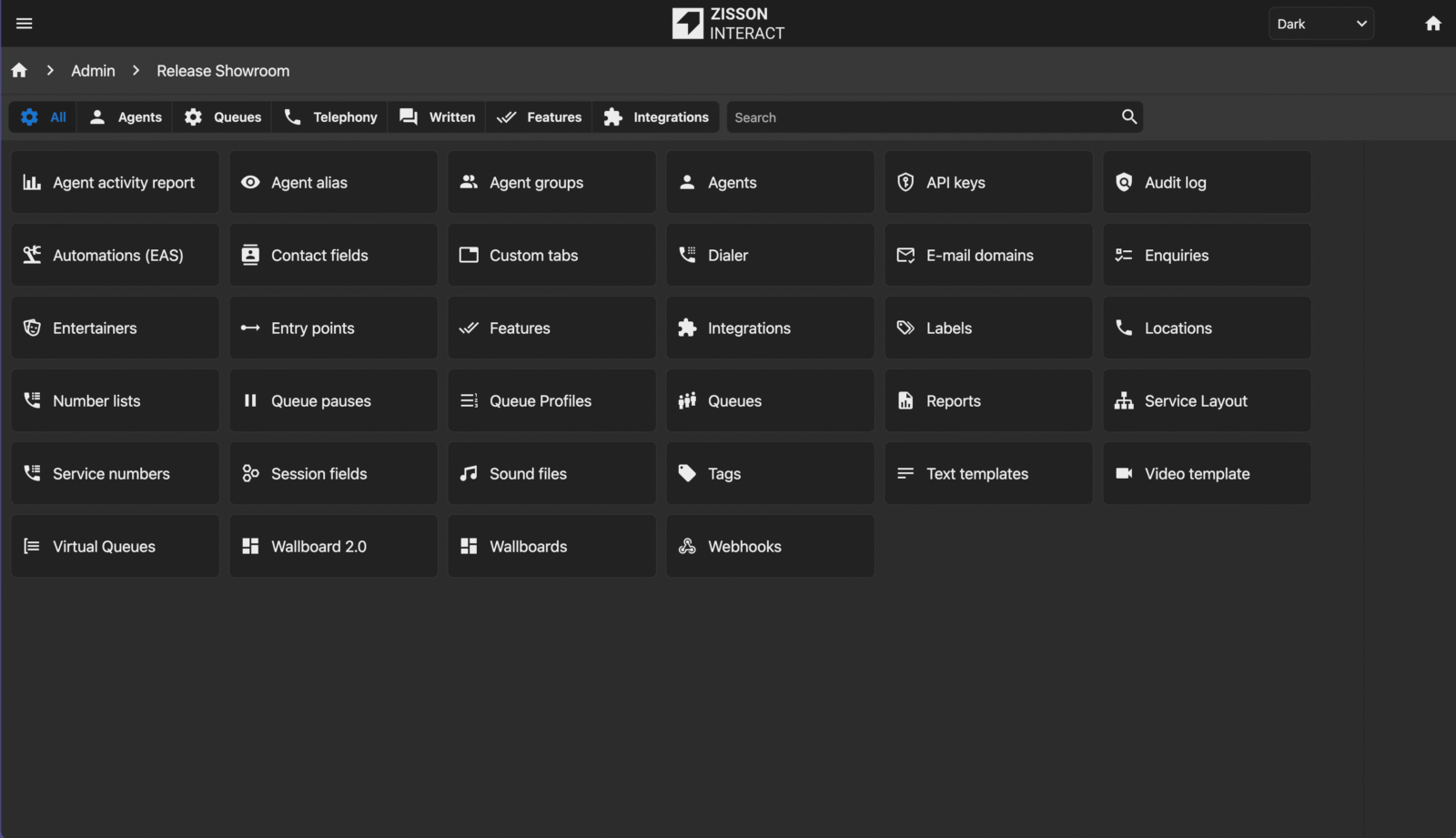Click the pause icon on Queue pauses
The image size is (1456, 838).
250,400
